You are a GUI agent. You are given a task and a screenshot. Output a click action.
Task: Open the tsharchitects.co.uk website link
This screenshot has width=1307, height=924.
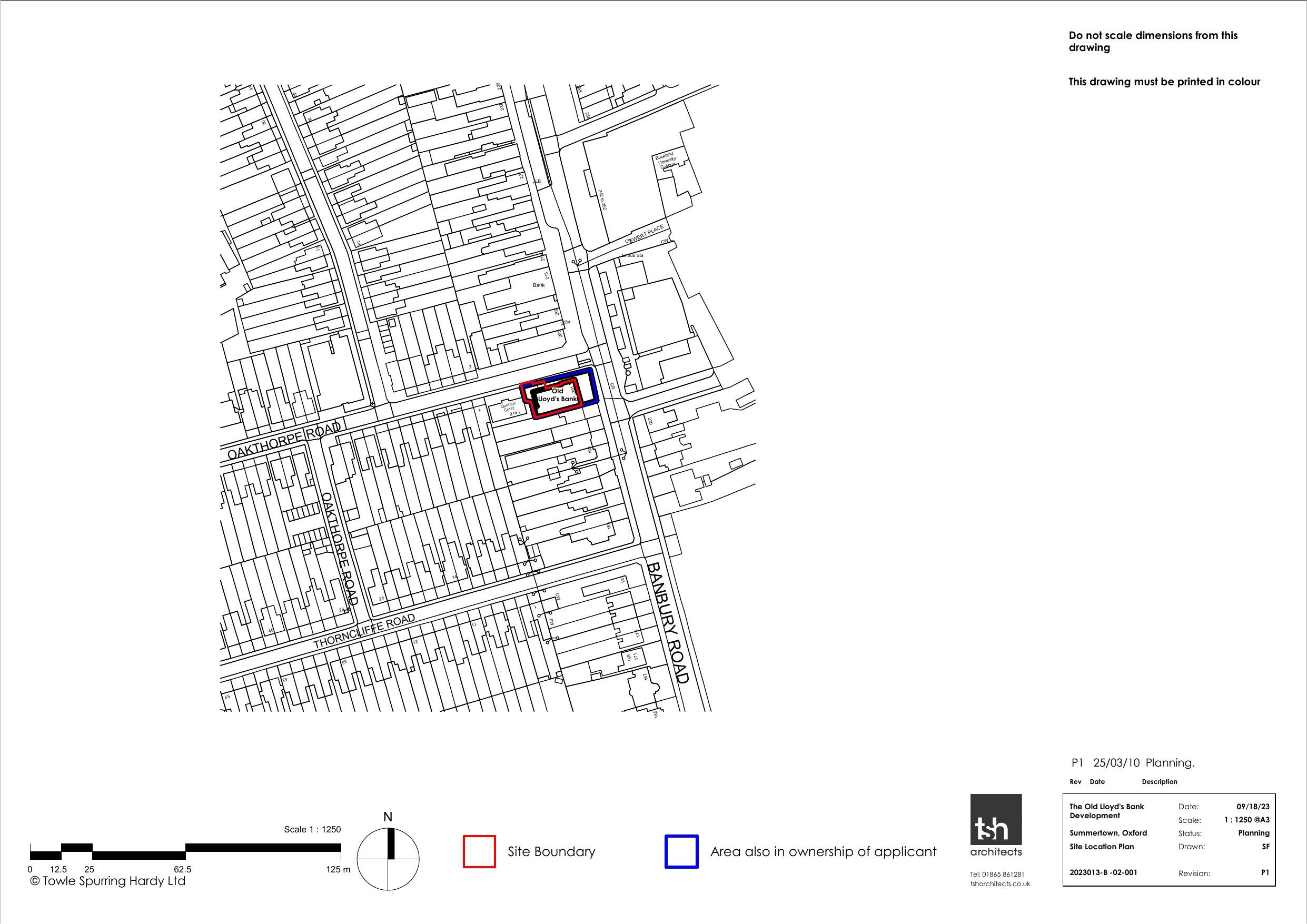coord(1000,883)
